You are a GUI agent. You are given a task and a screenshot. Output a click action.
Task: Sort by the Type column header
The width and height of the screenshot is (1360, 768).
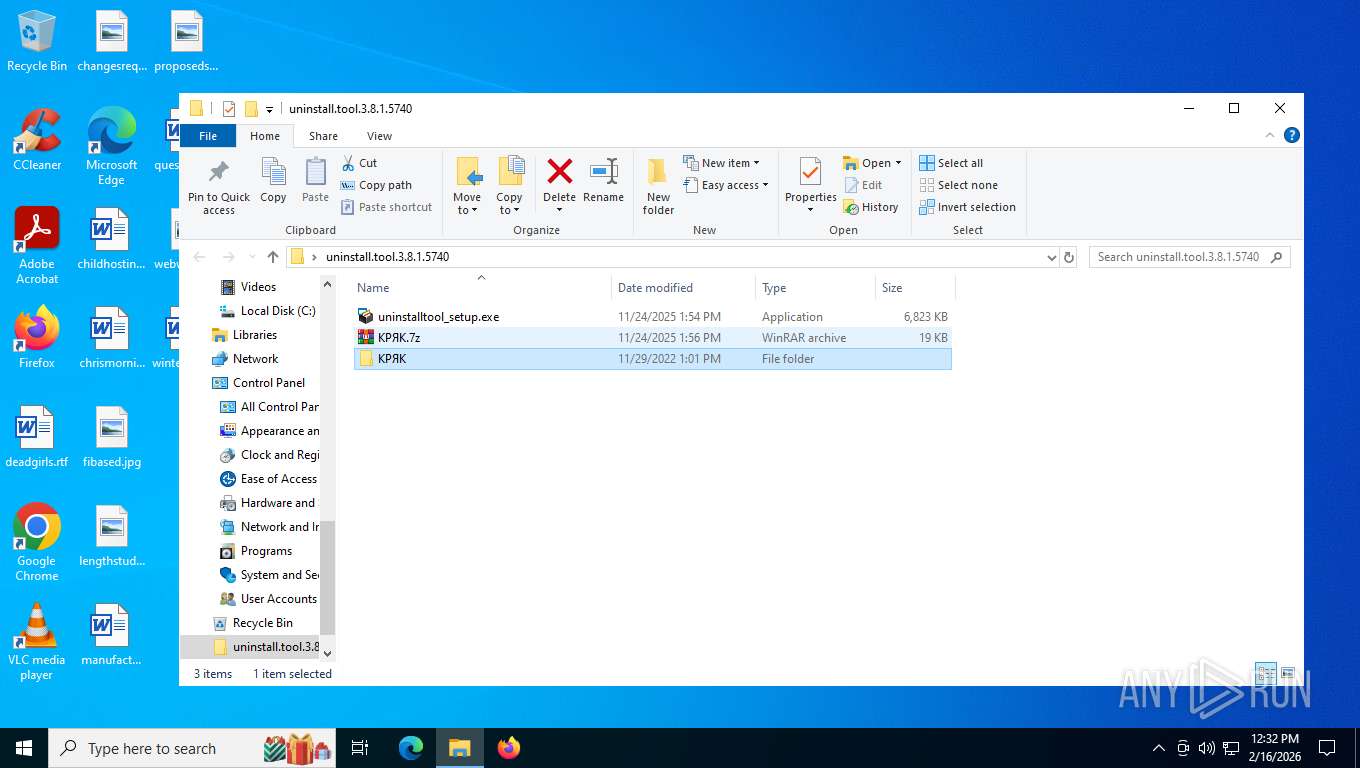[815, 288]
